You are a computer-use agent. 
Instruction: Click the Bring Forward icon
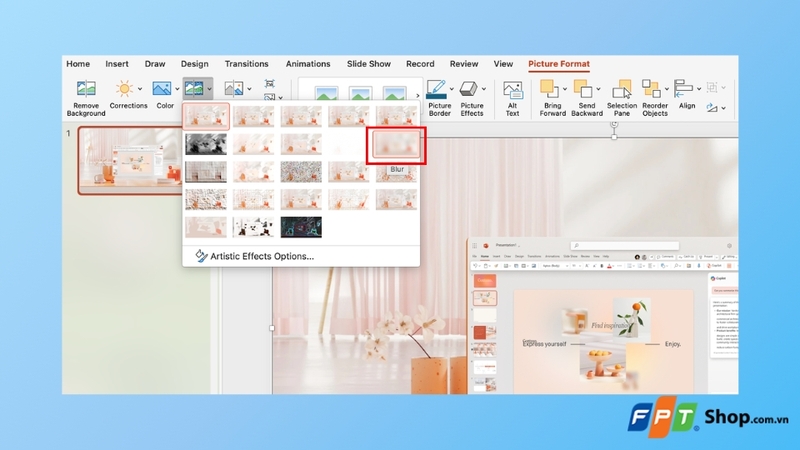point(549,89)
